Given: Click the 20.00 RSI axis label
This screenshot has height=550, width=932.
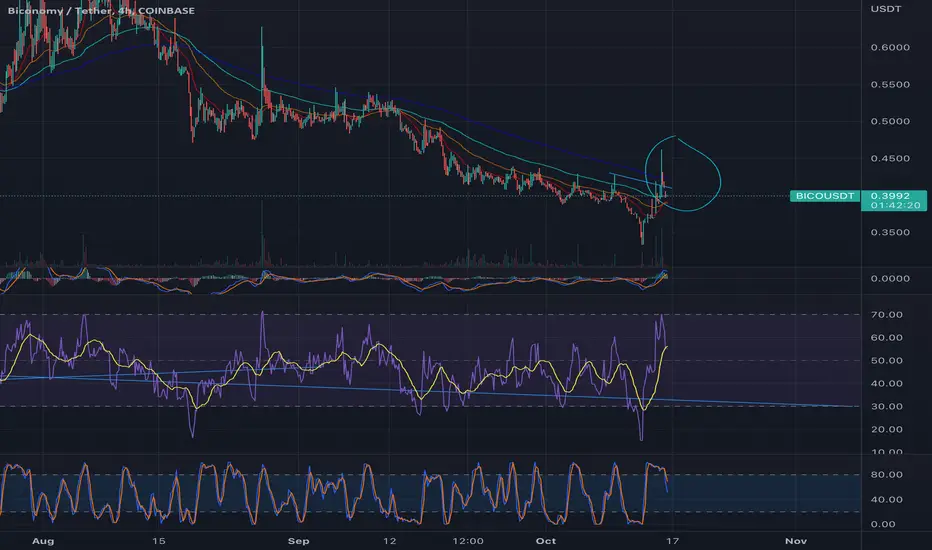Looking at the screenshot, I should 887,429.
